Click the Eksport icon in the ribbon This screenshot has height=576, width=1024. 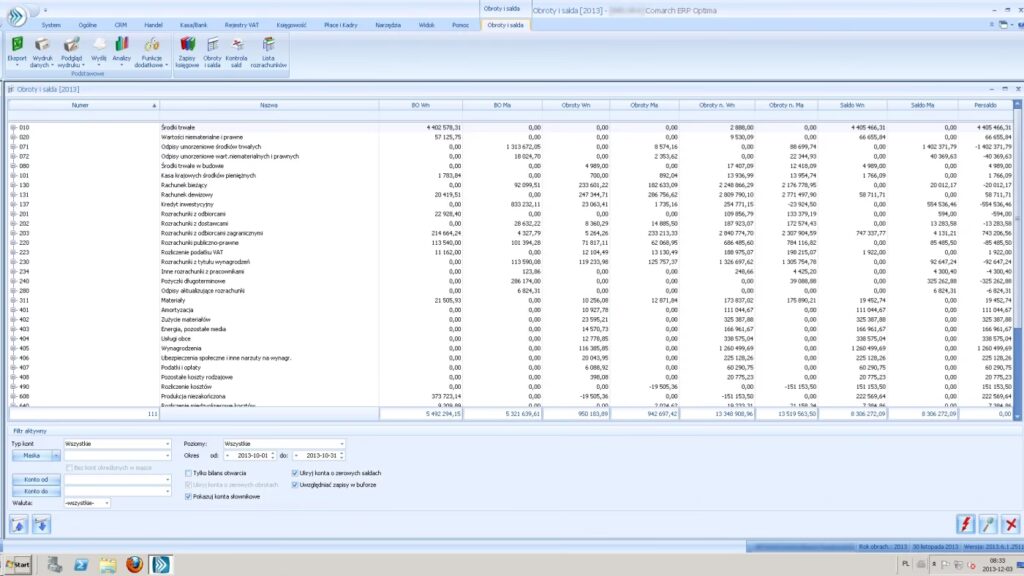[17, 45]
